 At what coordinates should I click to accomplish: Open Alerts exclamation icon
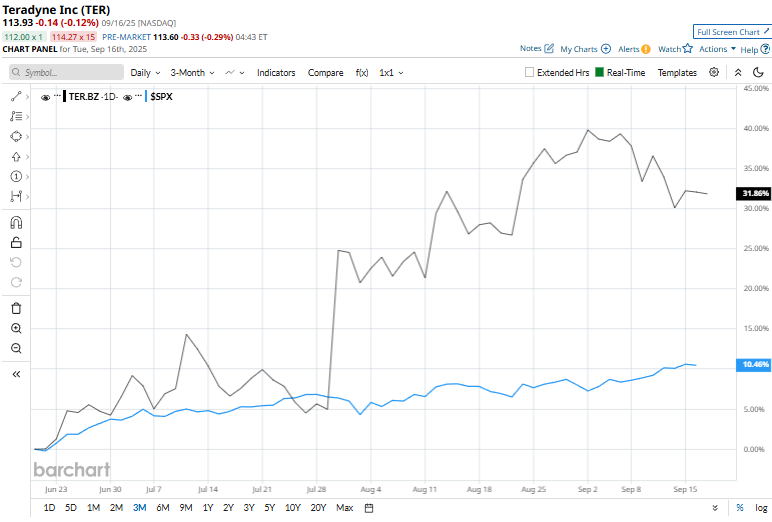646,49
